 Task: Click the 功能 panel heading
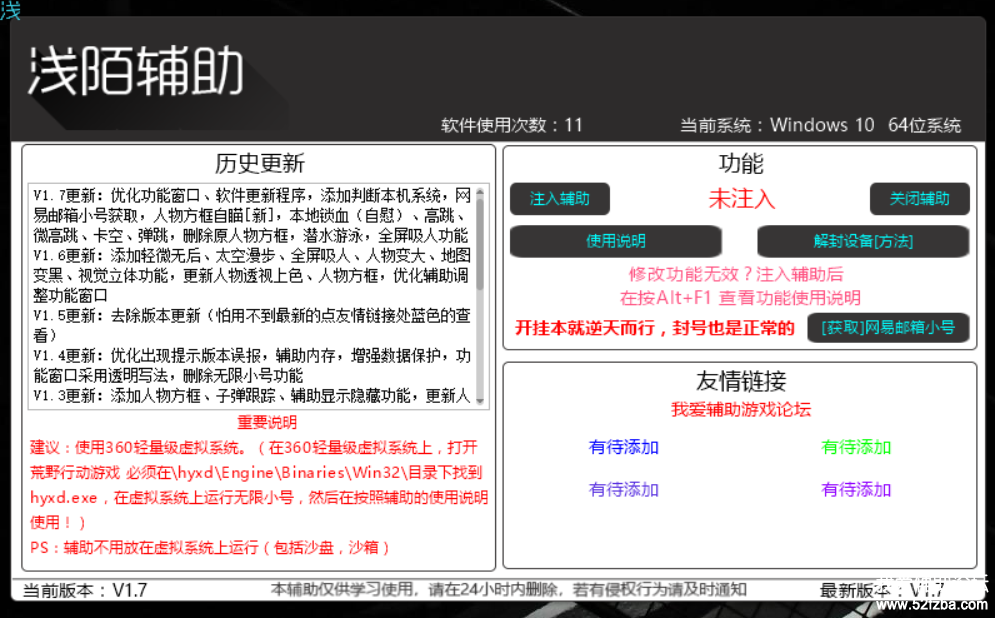741,164
